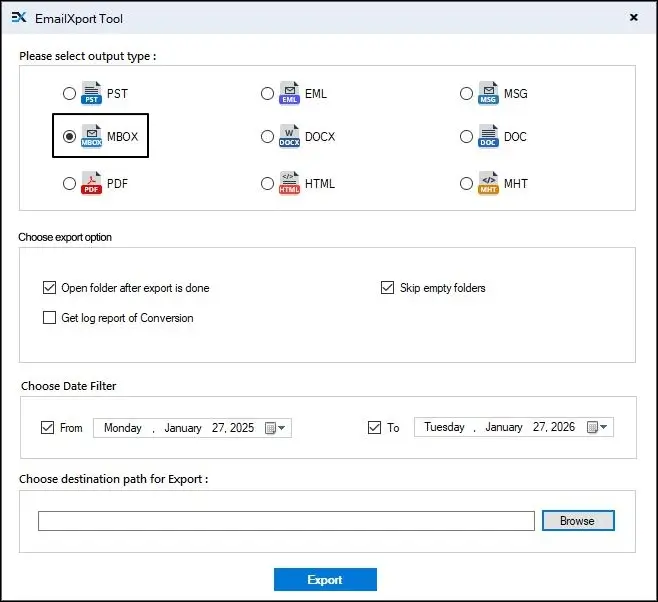Select the PST radio button
Image resolution: width=658 pixels, height=602 pixels.
tap(69, 93)
